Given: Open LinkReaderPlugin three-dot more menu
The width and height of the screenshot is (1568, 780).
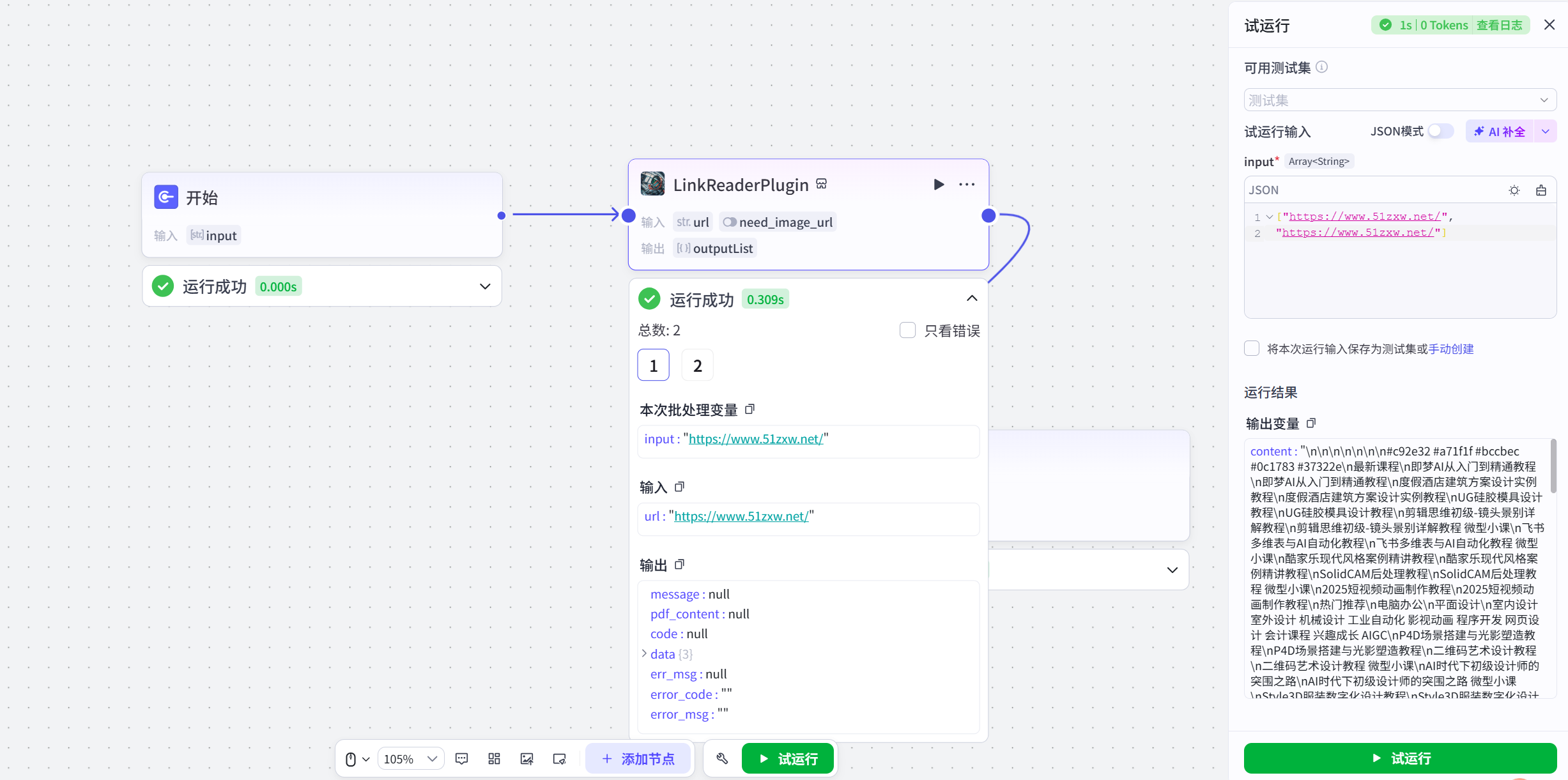Looking at the screenshot, I should coord(967,185).
